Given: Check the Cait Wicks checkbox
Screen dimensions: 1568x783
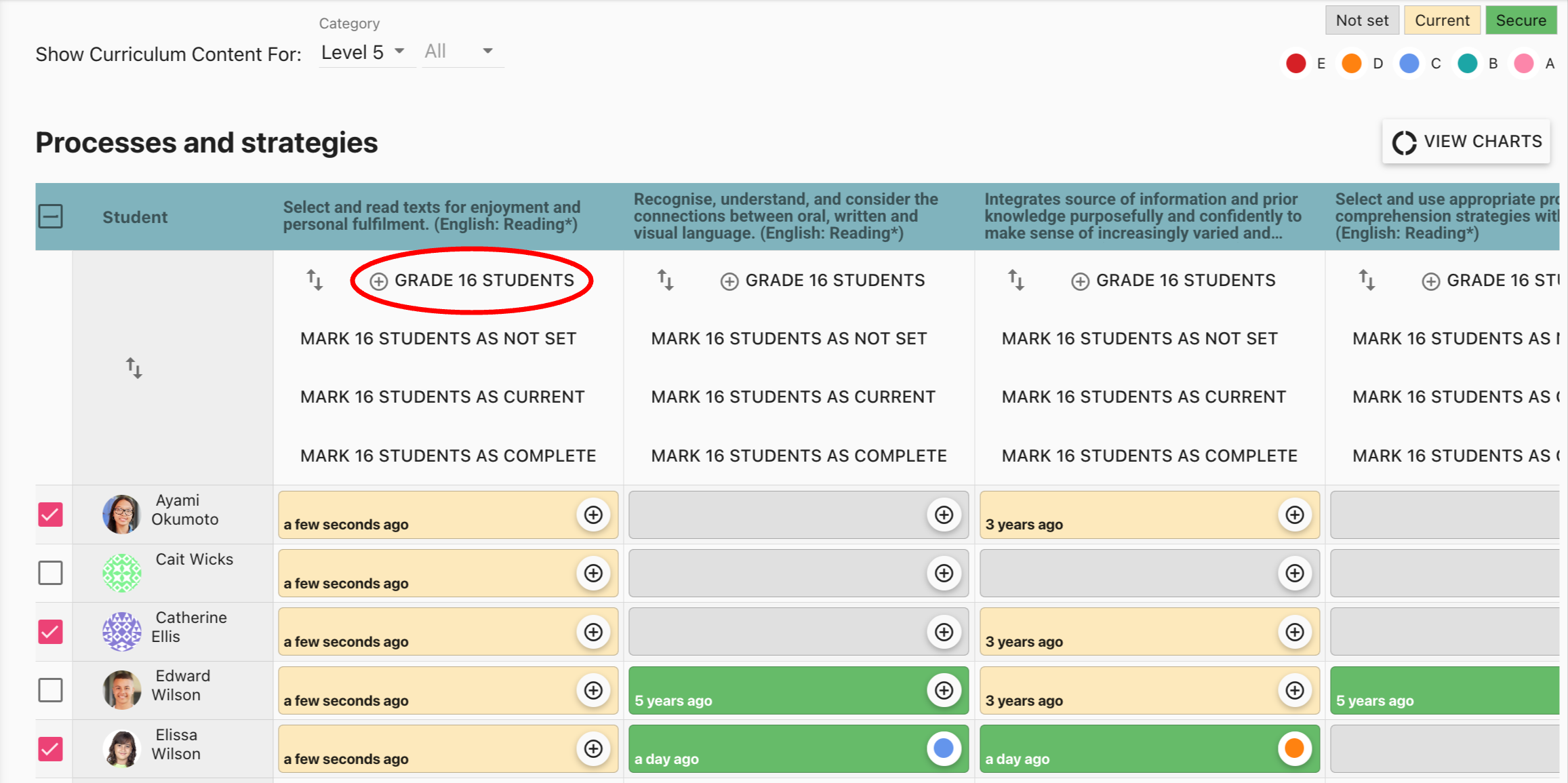Looking at the screenshot, I should [51, 573].
